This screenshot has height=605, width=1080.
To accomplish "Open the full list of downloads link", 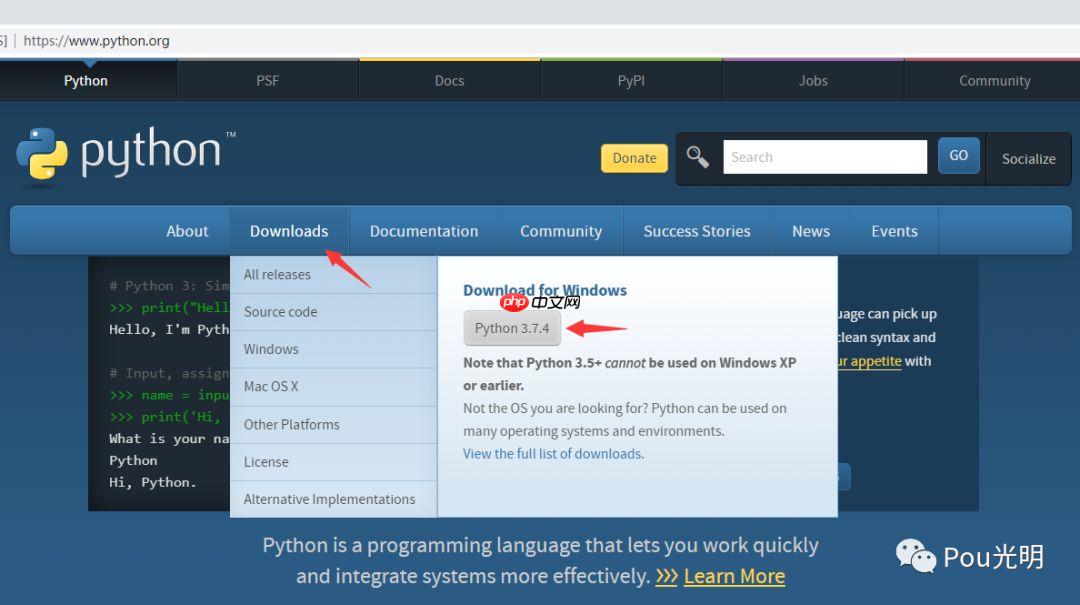I will point(552,453).
